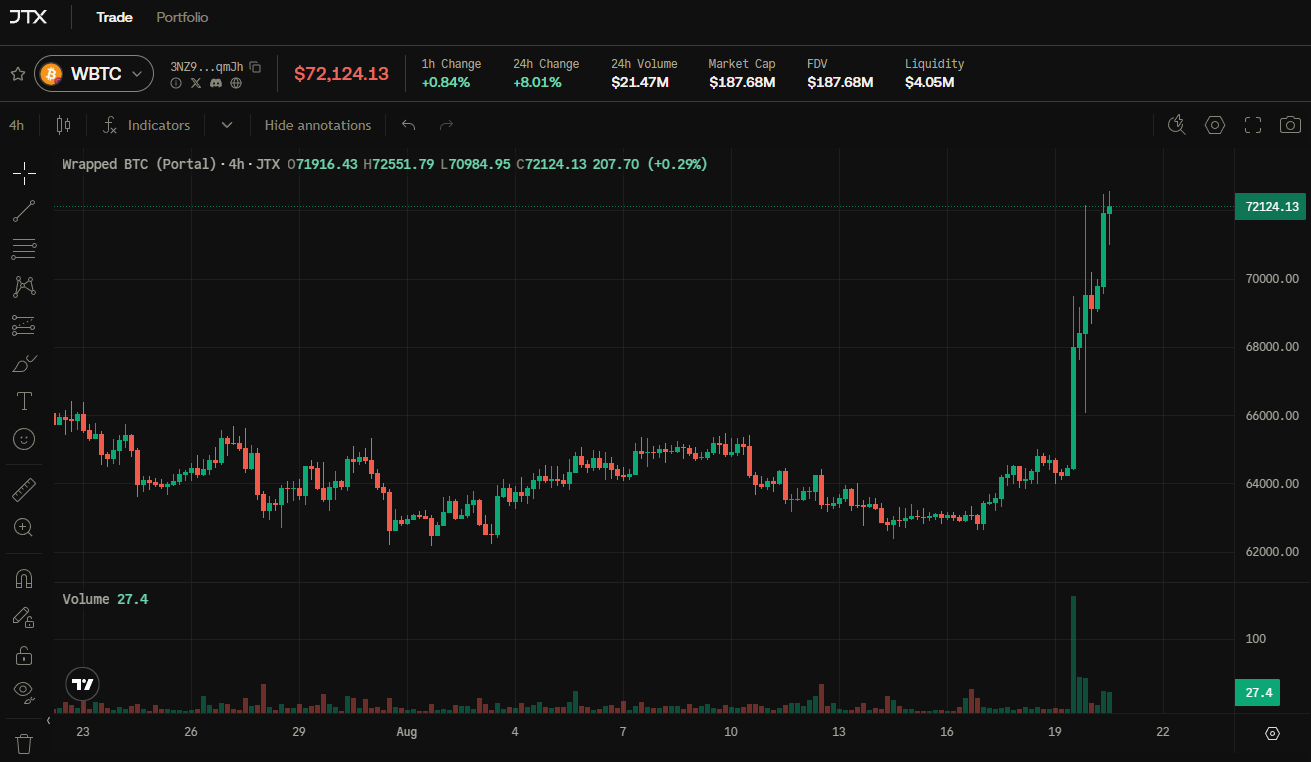Click the tallest volume bar near 19

coord(1073,654)
